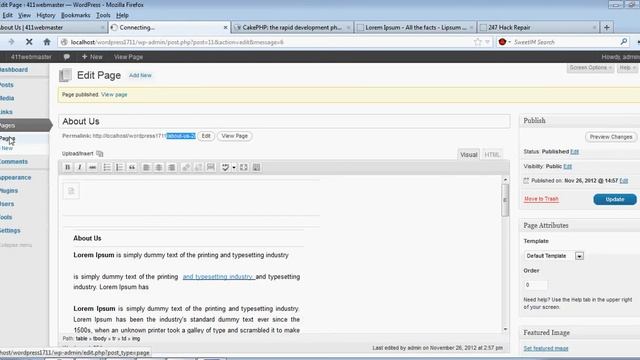The width and height of the screenshot is (640, 360).
Task: Click the Firefox forward arrow
Action: 11,42
